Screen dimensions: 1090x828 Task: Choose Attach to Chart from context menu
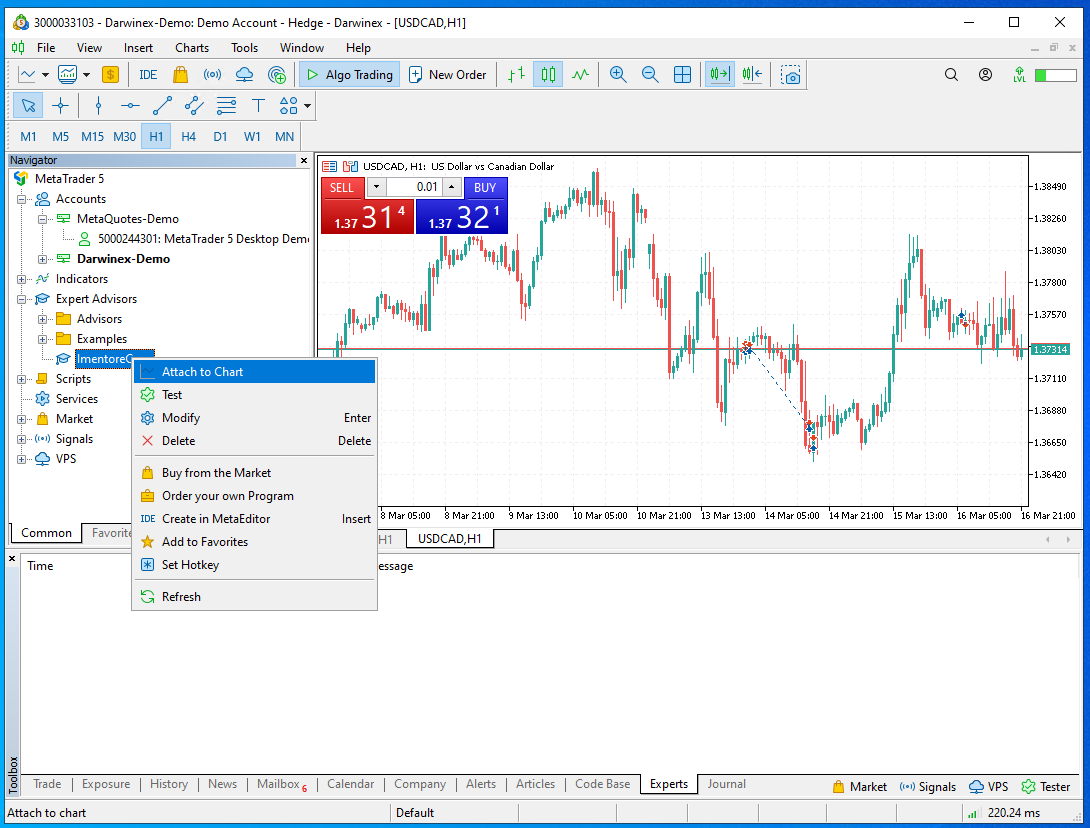254,372
